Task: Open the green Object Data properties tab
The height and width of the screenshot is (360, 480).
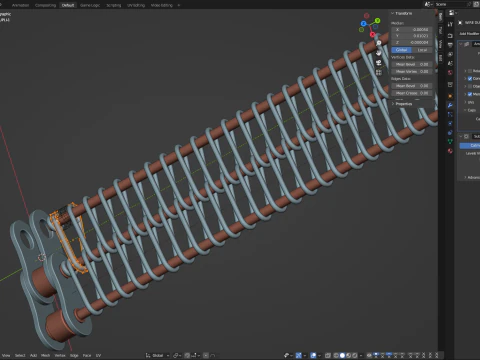Action: pyautogui.click(x=450, y=141)
